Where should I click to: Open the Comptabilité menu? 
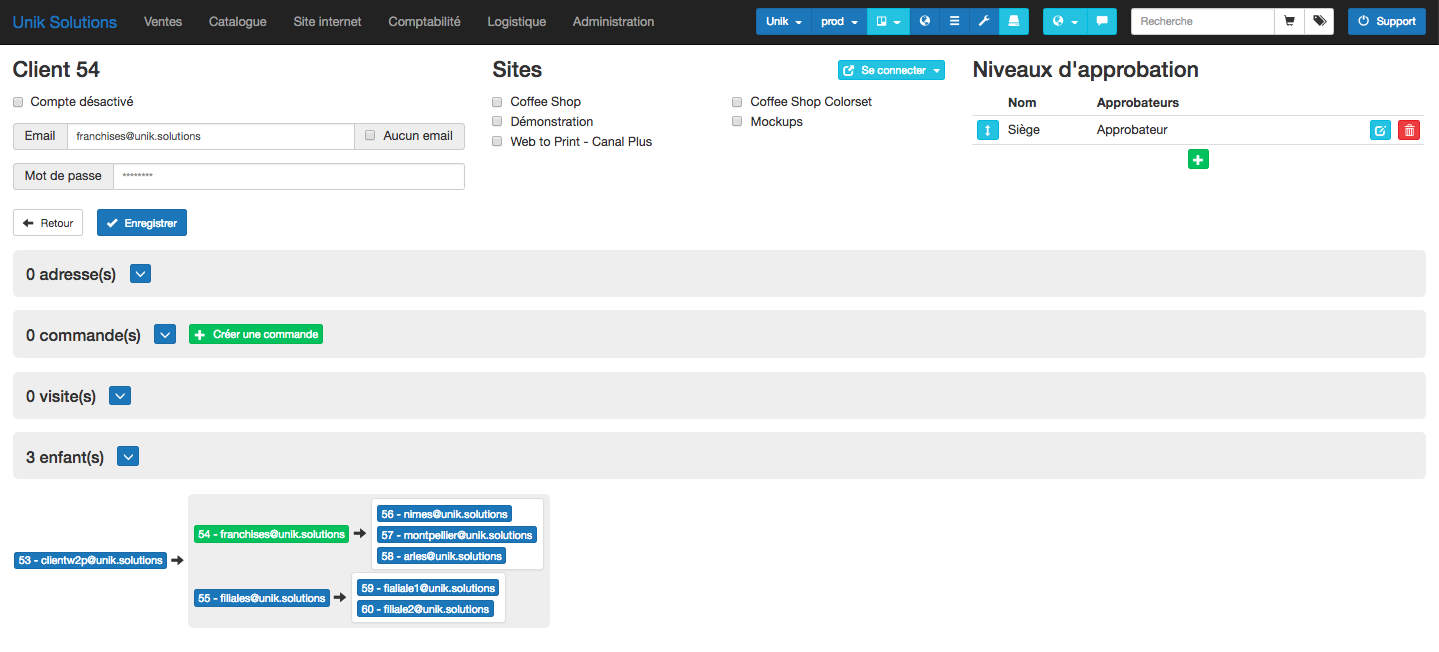(x=424, y=21)
